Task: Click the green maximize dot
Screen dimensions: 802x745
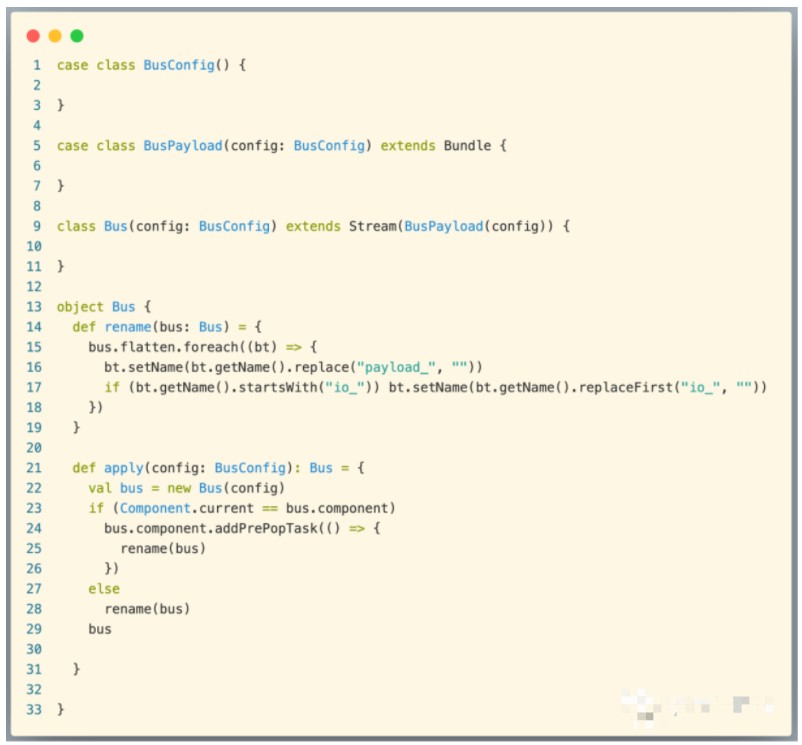Action: point(77,36)
